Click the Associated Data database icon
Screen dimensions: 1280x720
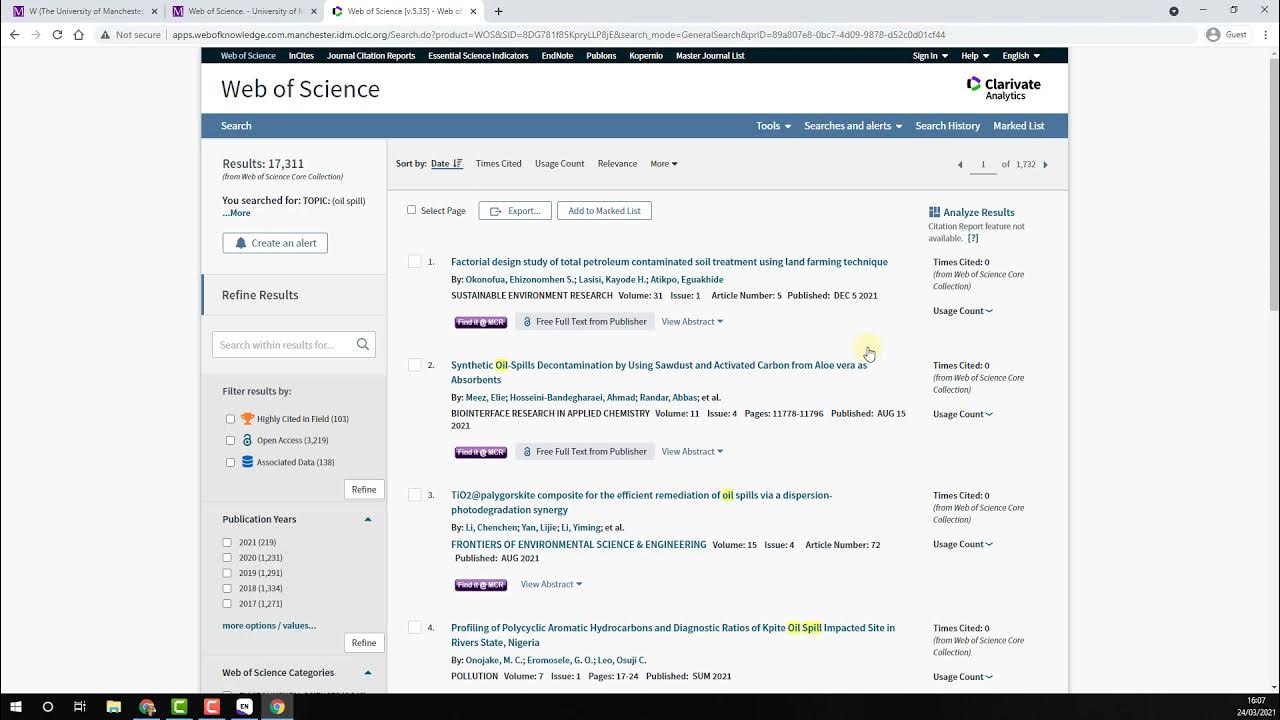point(247,462)
